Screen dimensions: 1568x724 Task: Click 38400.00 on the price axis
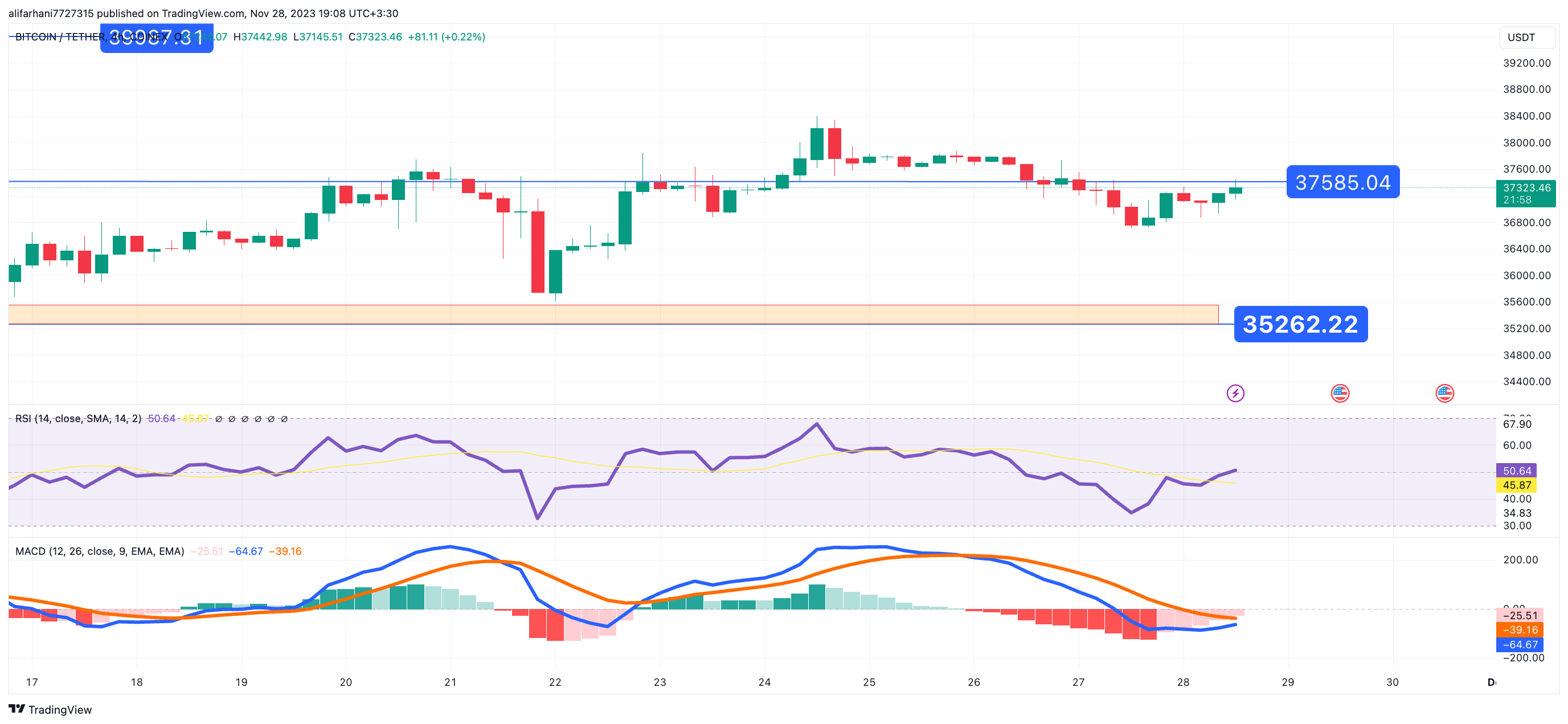pyautogui.click(x=1526, y=116)
